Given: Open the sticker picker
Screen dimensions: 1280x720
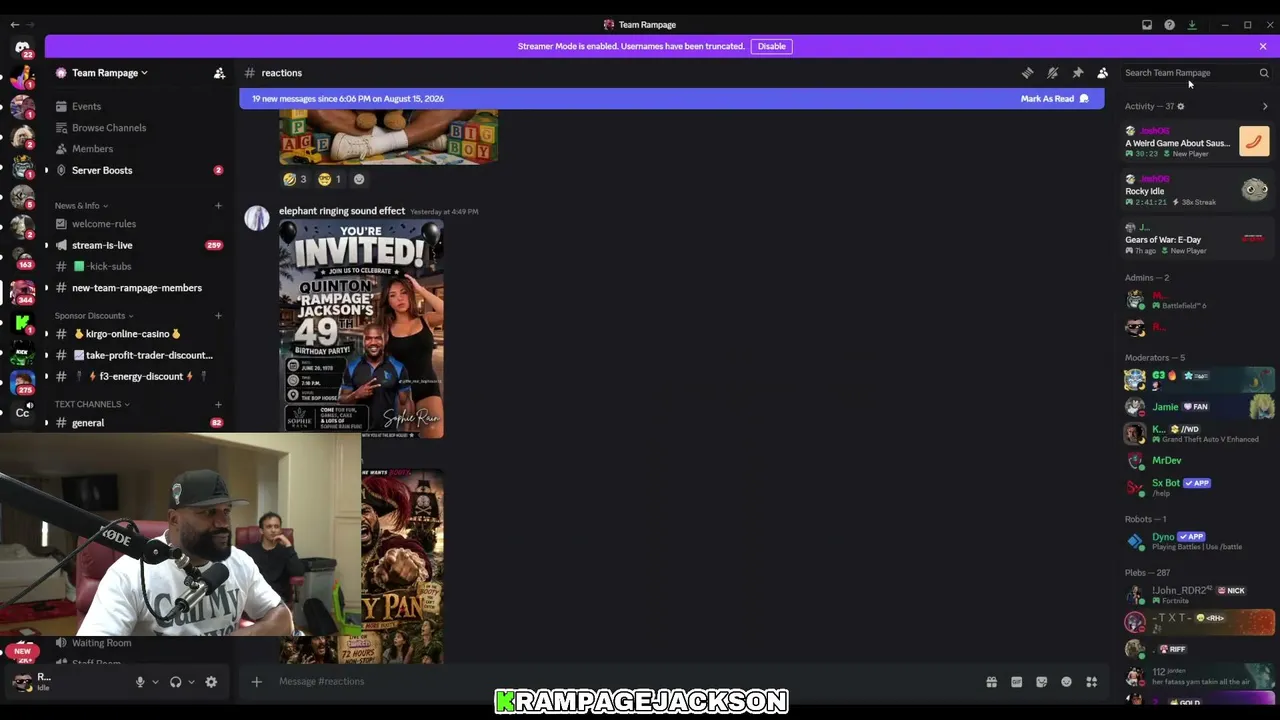Looking at the screenshot, I should point(1041,682).
